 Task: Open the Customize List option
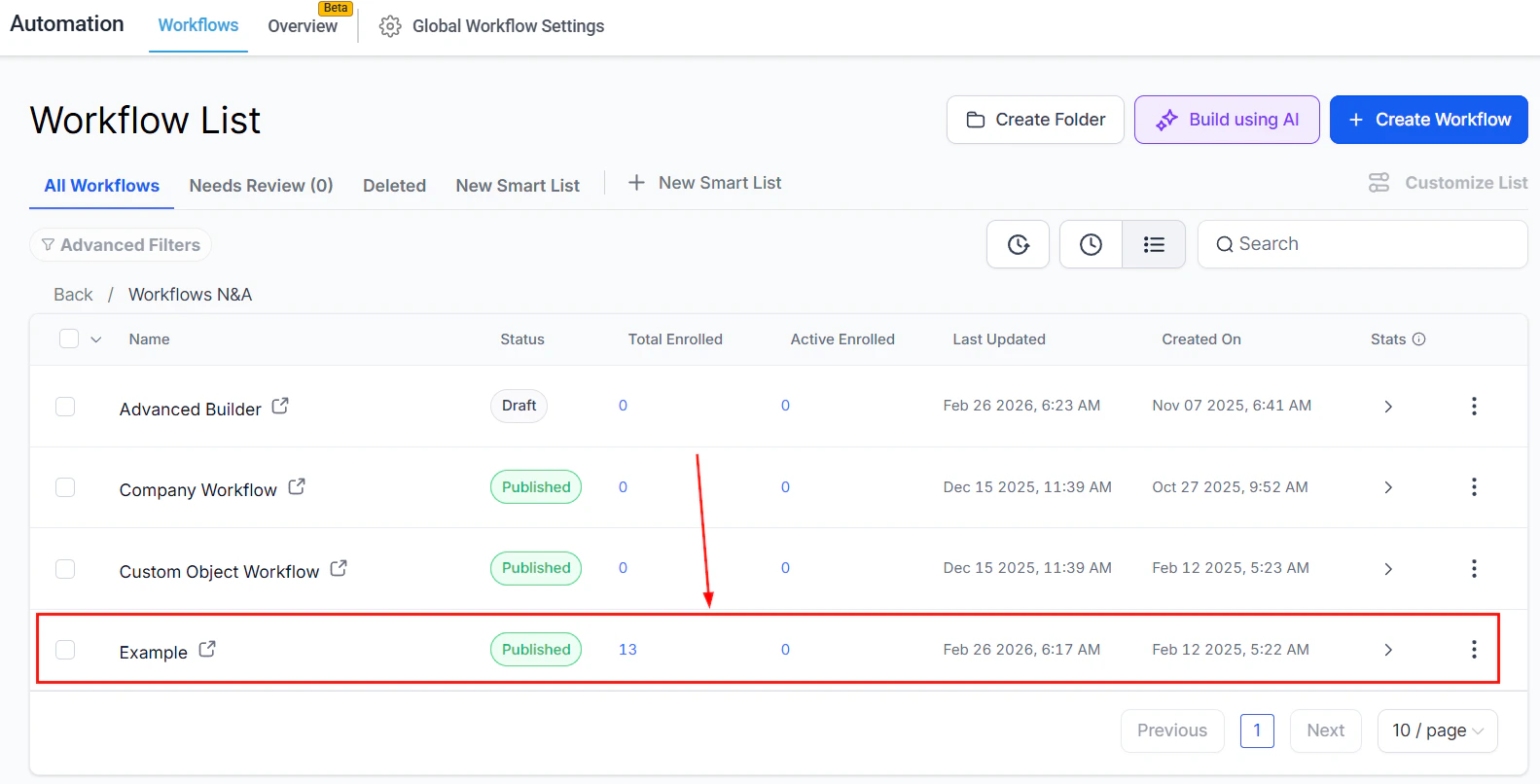click(x=1448, y=183)
